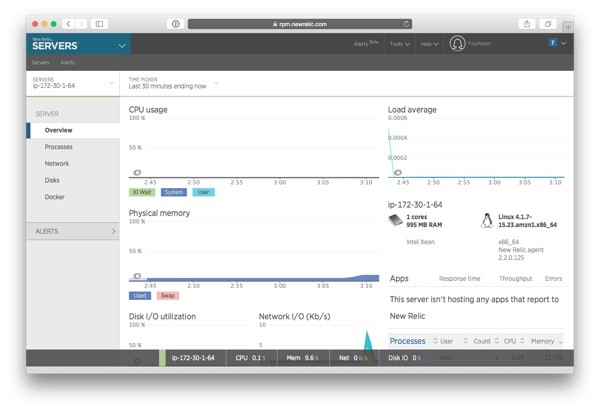
Task: Click the Disk IO 0% status bar entry
Action: coord(405,358)
